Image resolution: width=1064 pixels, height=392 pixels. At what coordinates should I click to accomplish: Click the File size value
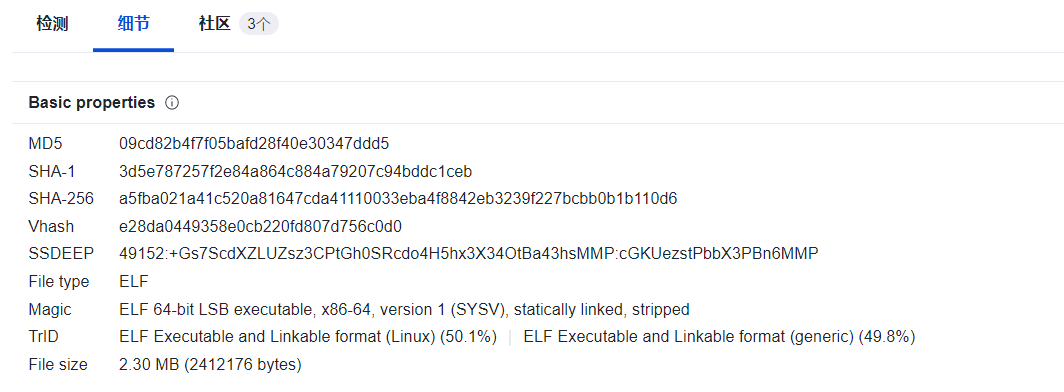coord(210,365)
